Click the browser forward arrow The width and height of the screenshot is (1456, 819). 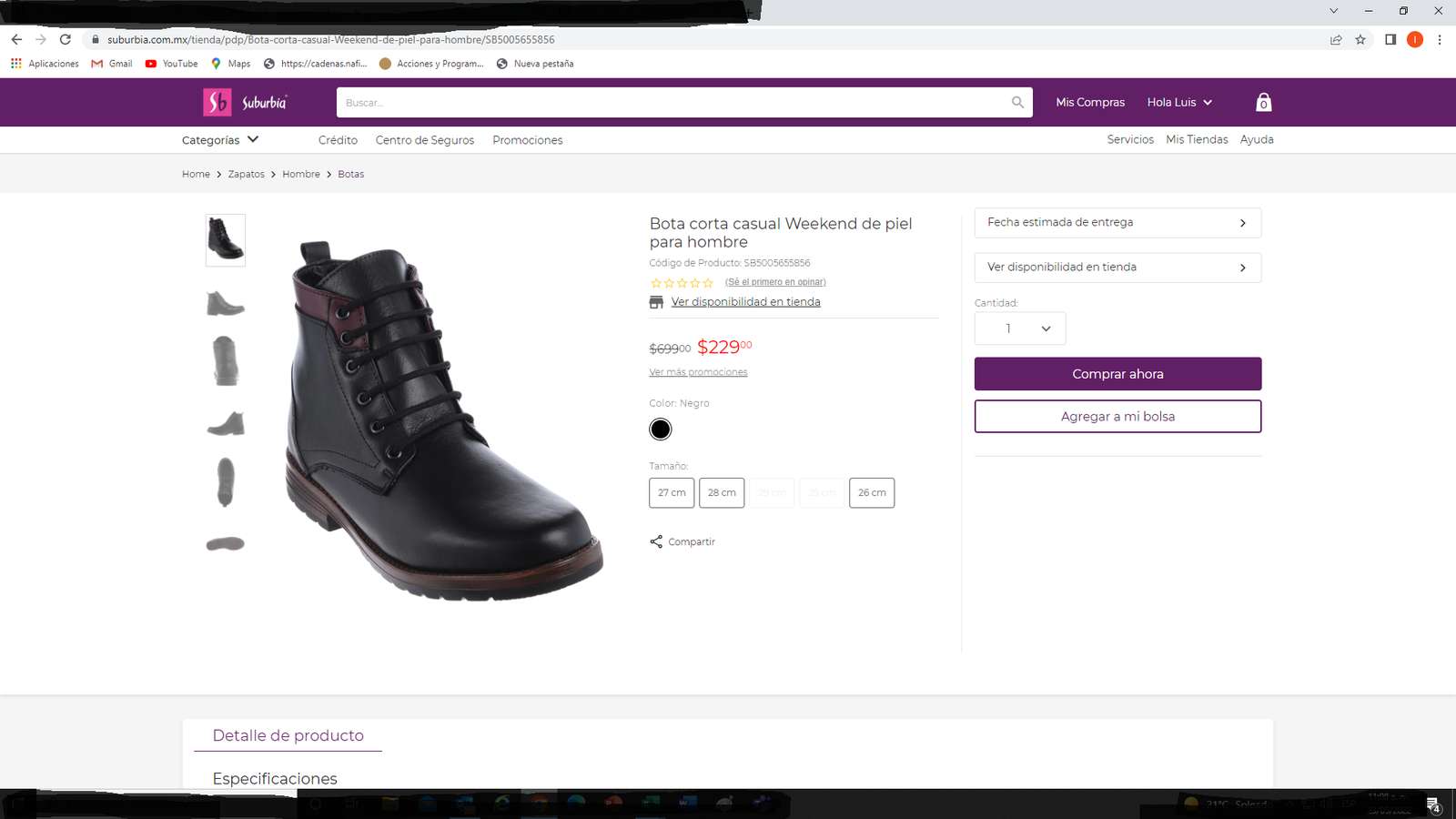tap(41, 39)
